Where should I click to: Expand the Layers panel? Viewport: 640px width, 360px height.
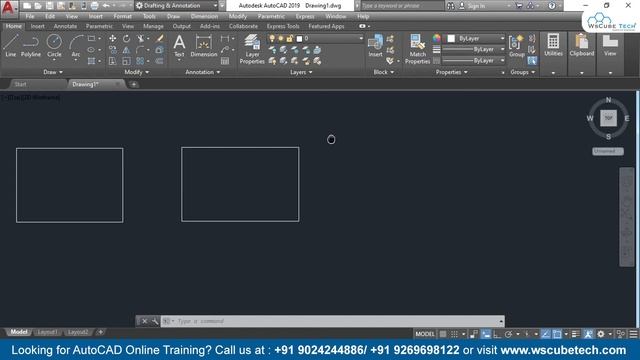(x=301, y=72)
